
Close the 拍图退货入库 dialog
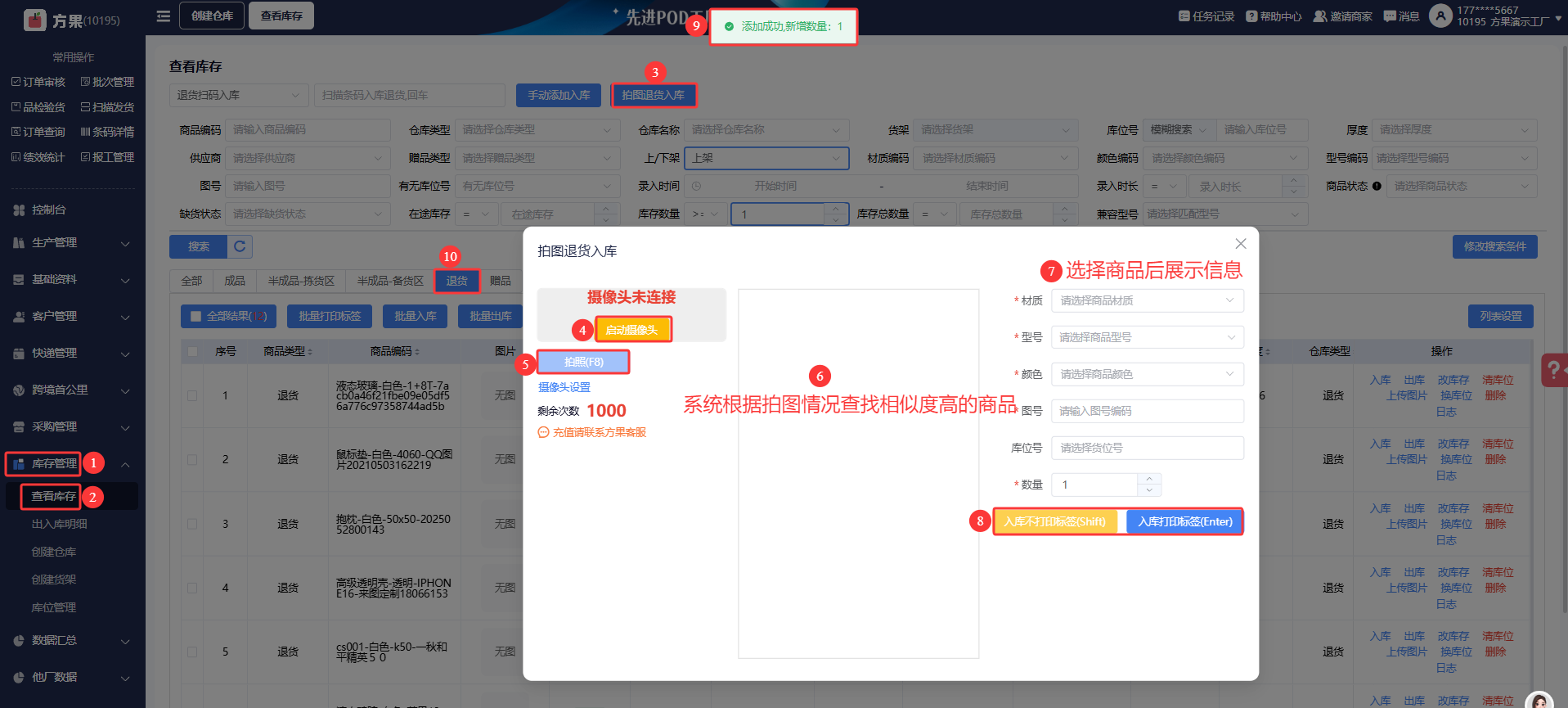[1241, 244]
